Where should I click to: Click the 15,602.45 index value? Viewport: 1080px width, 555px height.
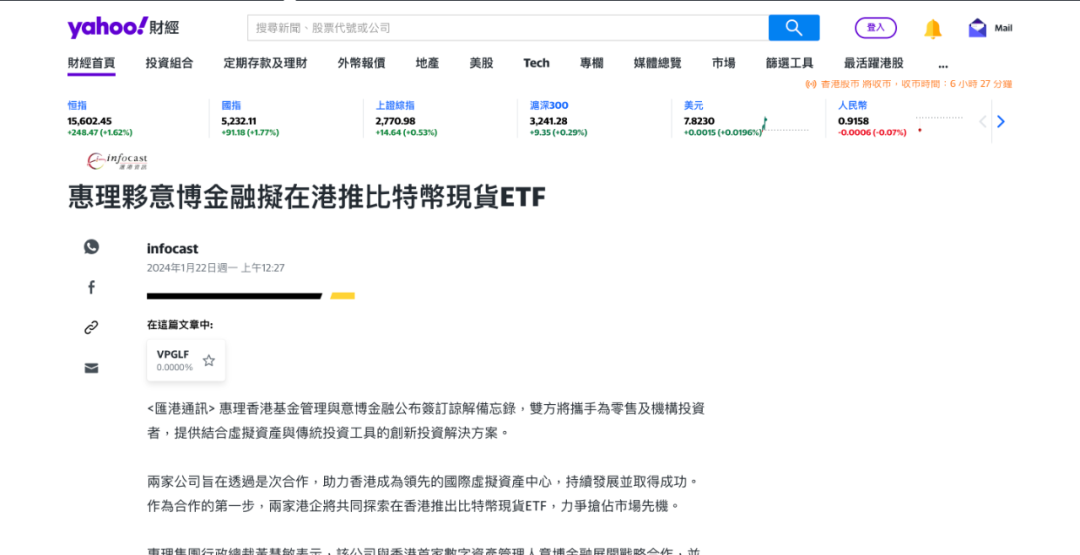coord(90,121)
